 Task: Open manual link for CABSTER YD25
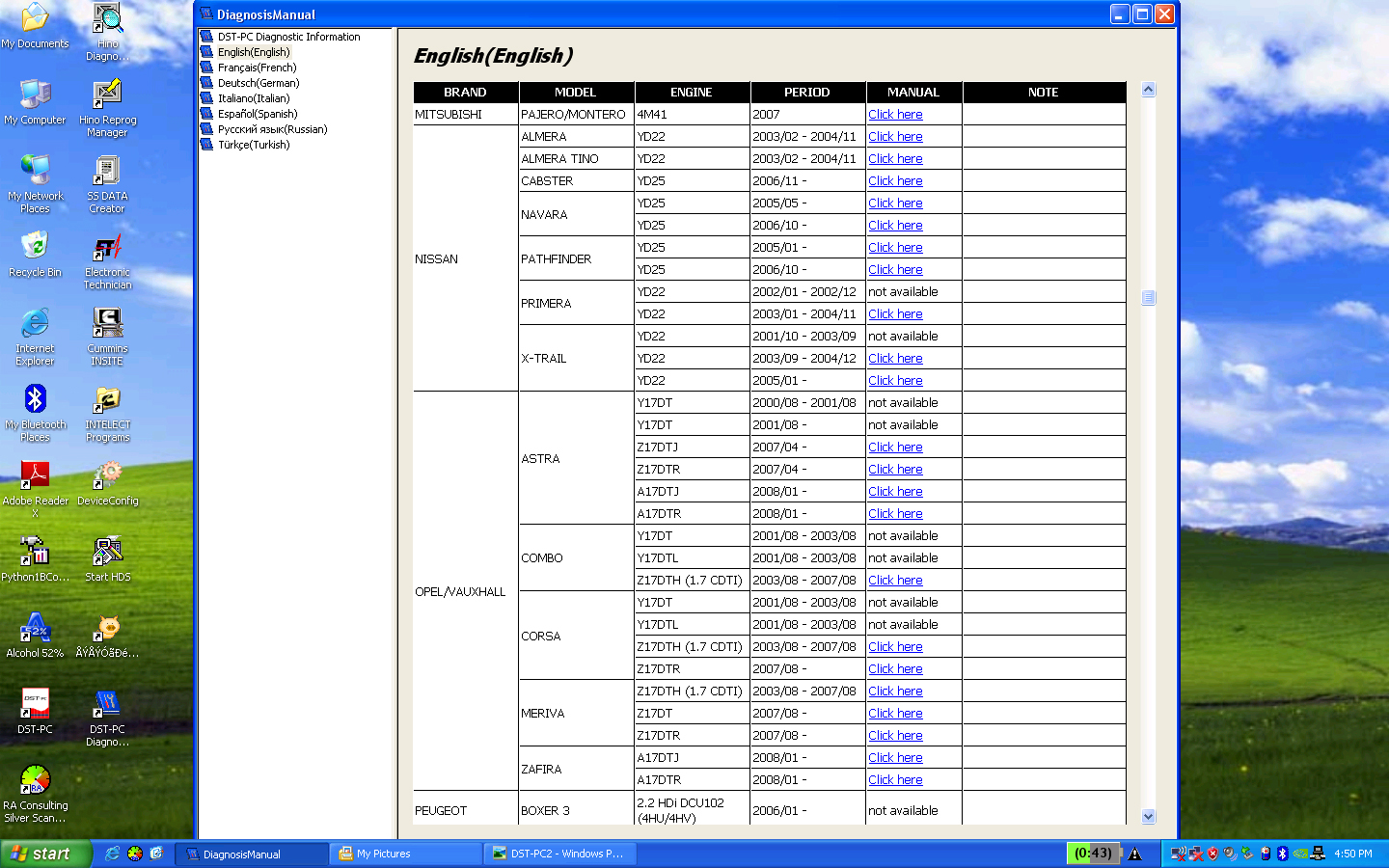click(x=895, y=180)
